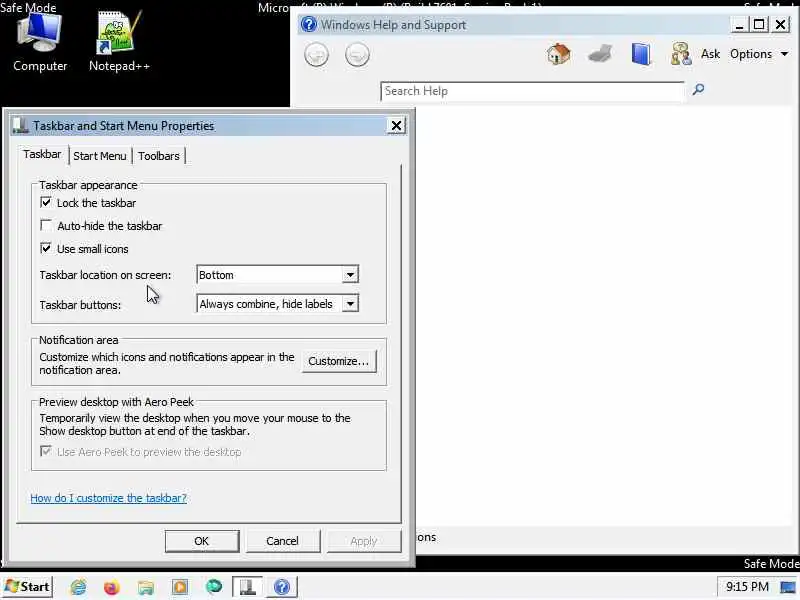Switch to the Toolbars tab

(159, 156)
